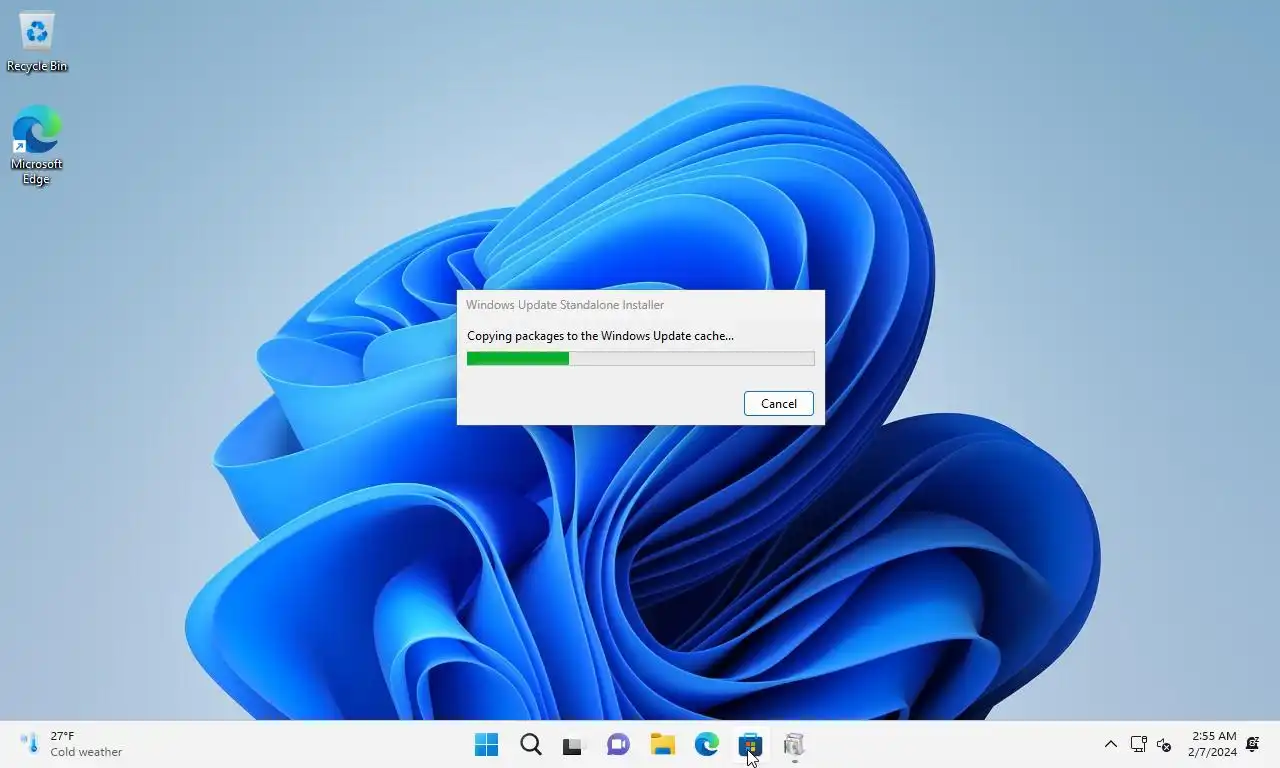Launch Microsoft Edge from the taskbar

(706, 744)
